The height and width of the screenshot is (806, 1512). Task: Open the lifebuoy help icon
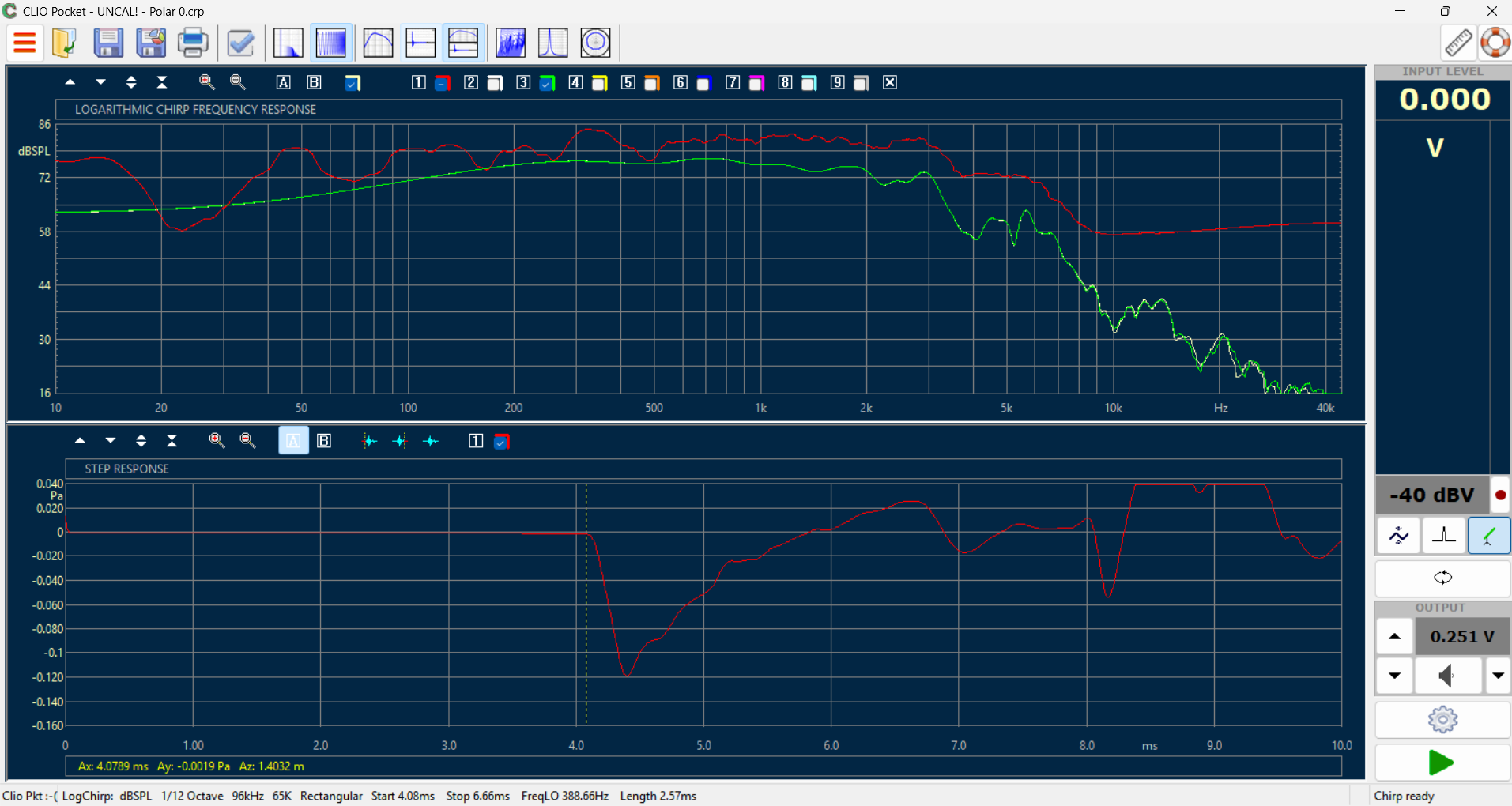[x=1495, y=43]
